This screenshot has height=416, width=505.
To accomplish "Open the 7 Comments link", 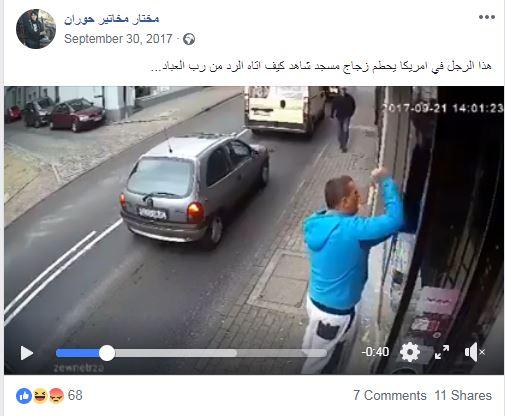I will click(x=390, y=395).
